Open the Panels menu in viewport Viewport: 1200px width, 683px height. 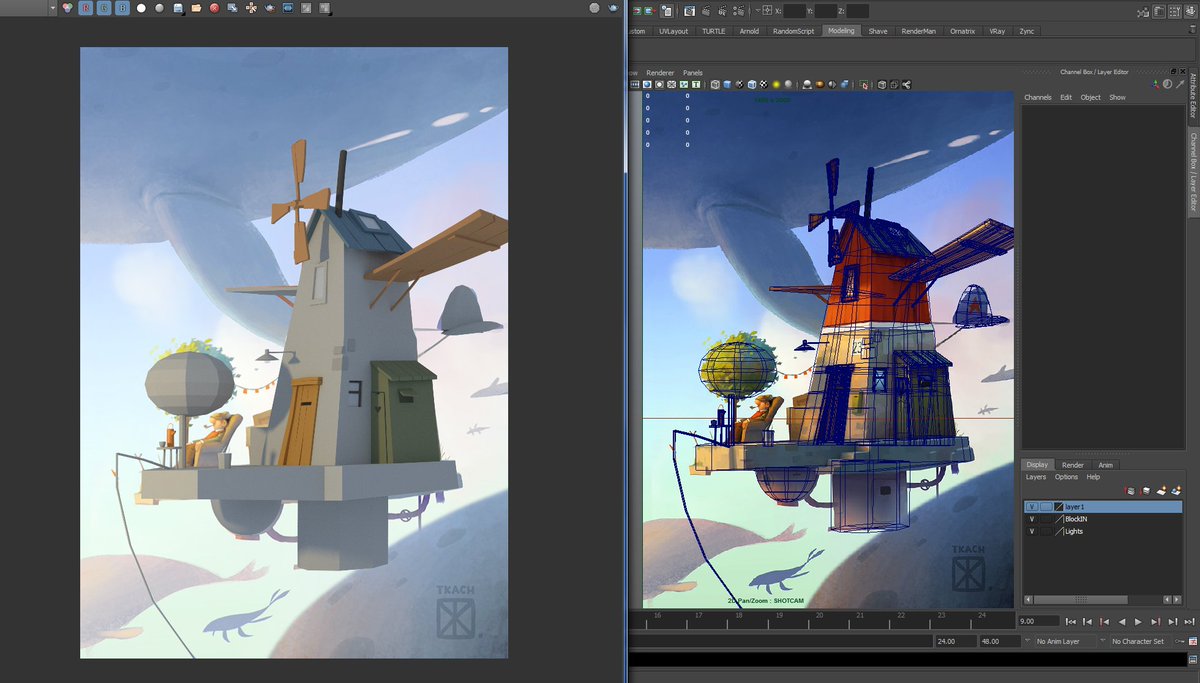693,73
